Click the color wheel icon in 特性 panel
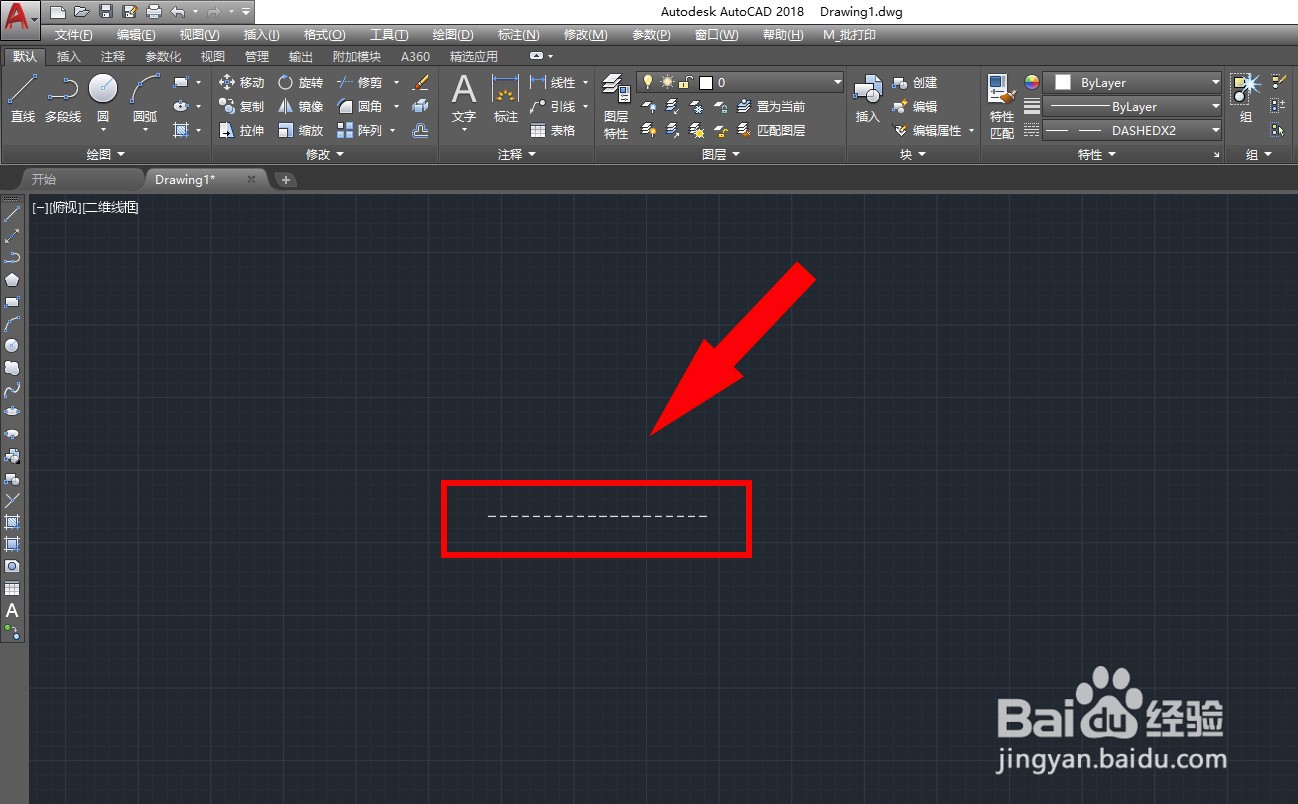Image resolution: width=1298 pixels, height=804 pixels. (x=1032, y=83)
